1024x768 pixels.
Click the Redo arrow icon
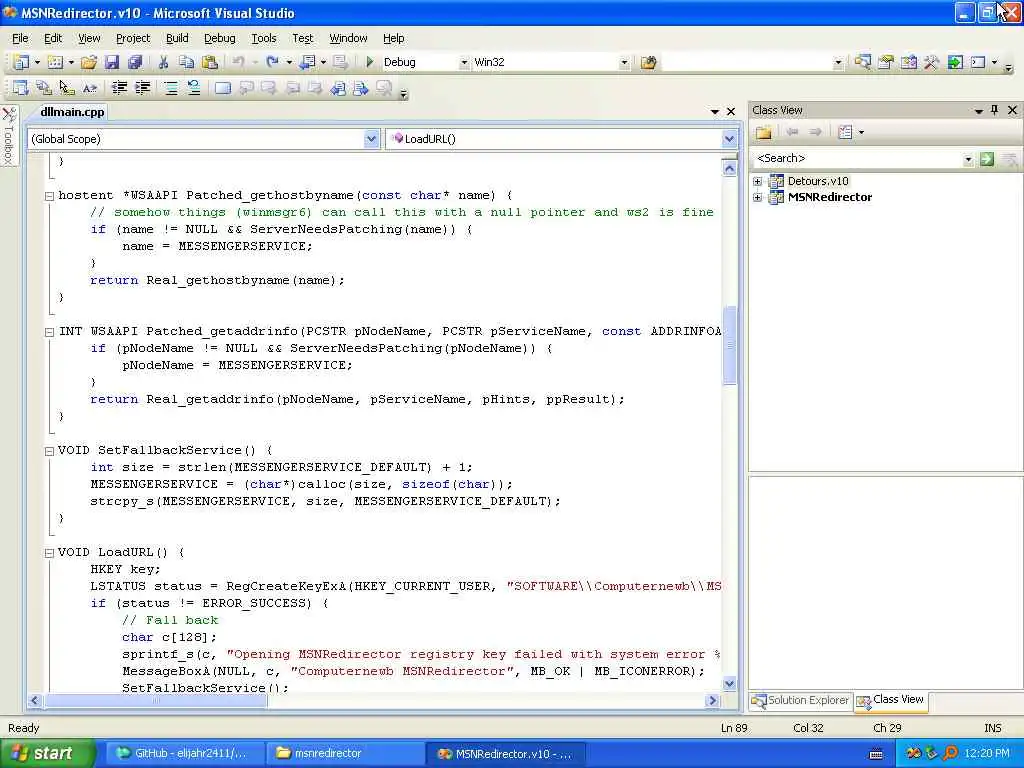[x=272, y=62]
